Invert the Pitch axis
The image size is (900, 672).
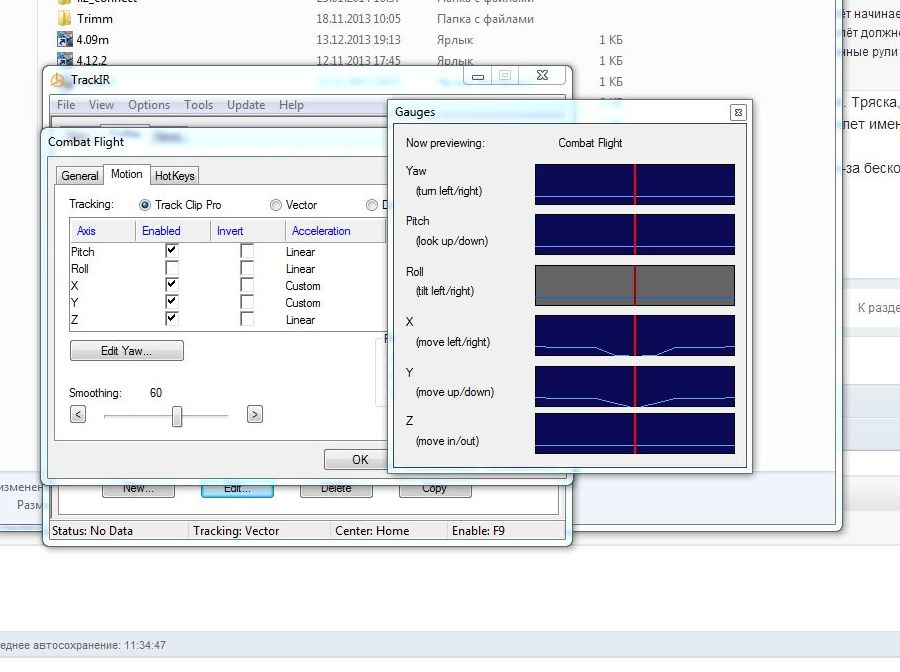[x=247, y=251]
